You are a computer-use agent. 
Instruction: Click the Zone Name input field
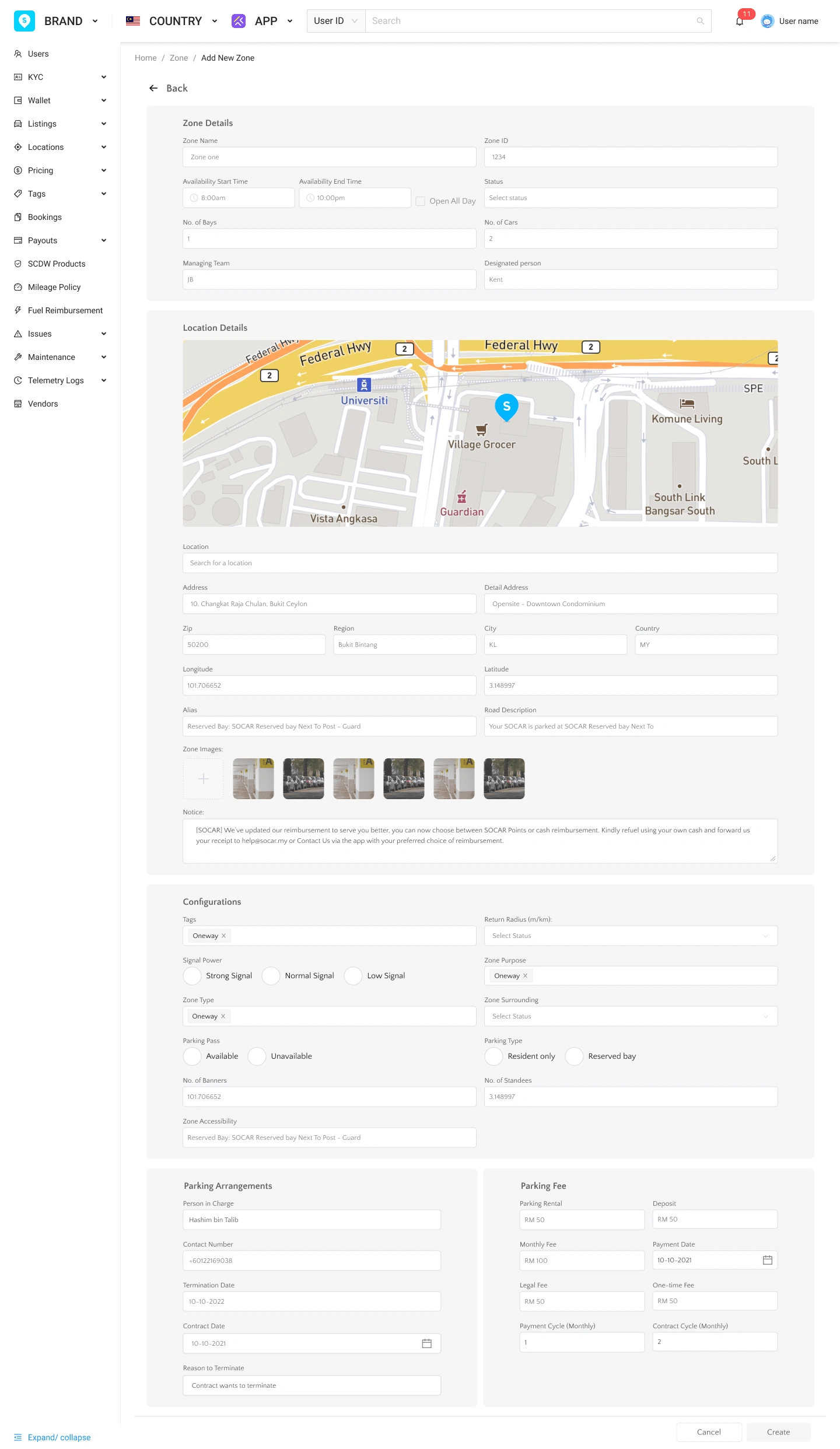(330, 157)
